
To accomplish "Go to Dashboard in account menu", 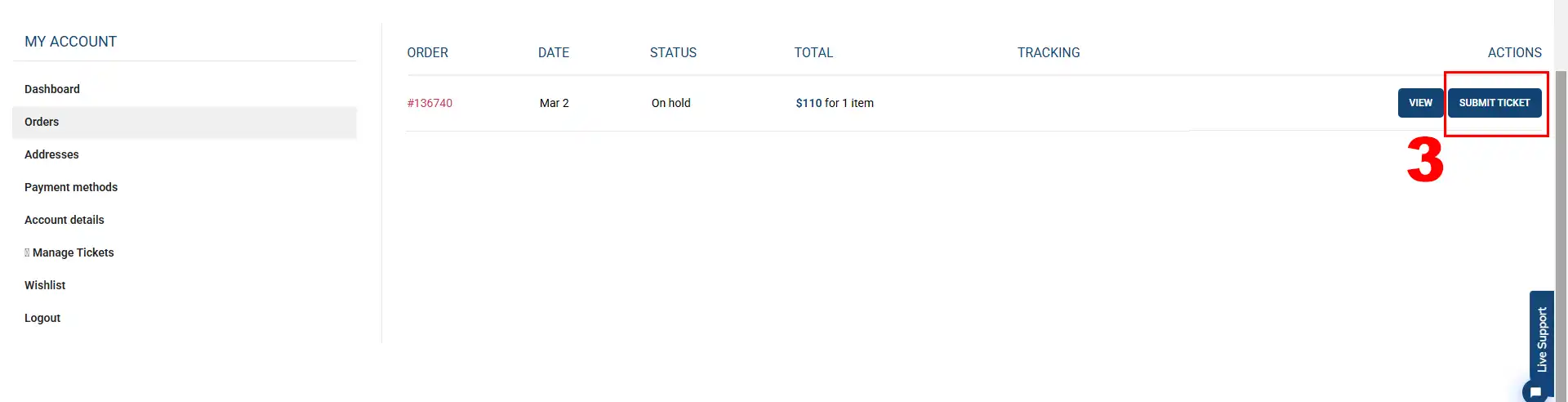I will [x=52, y=89].
